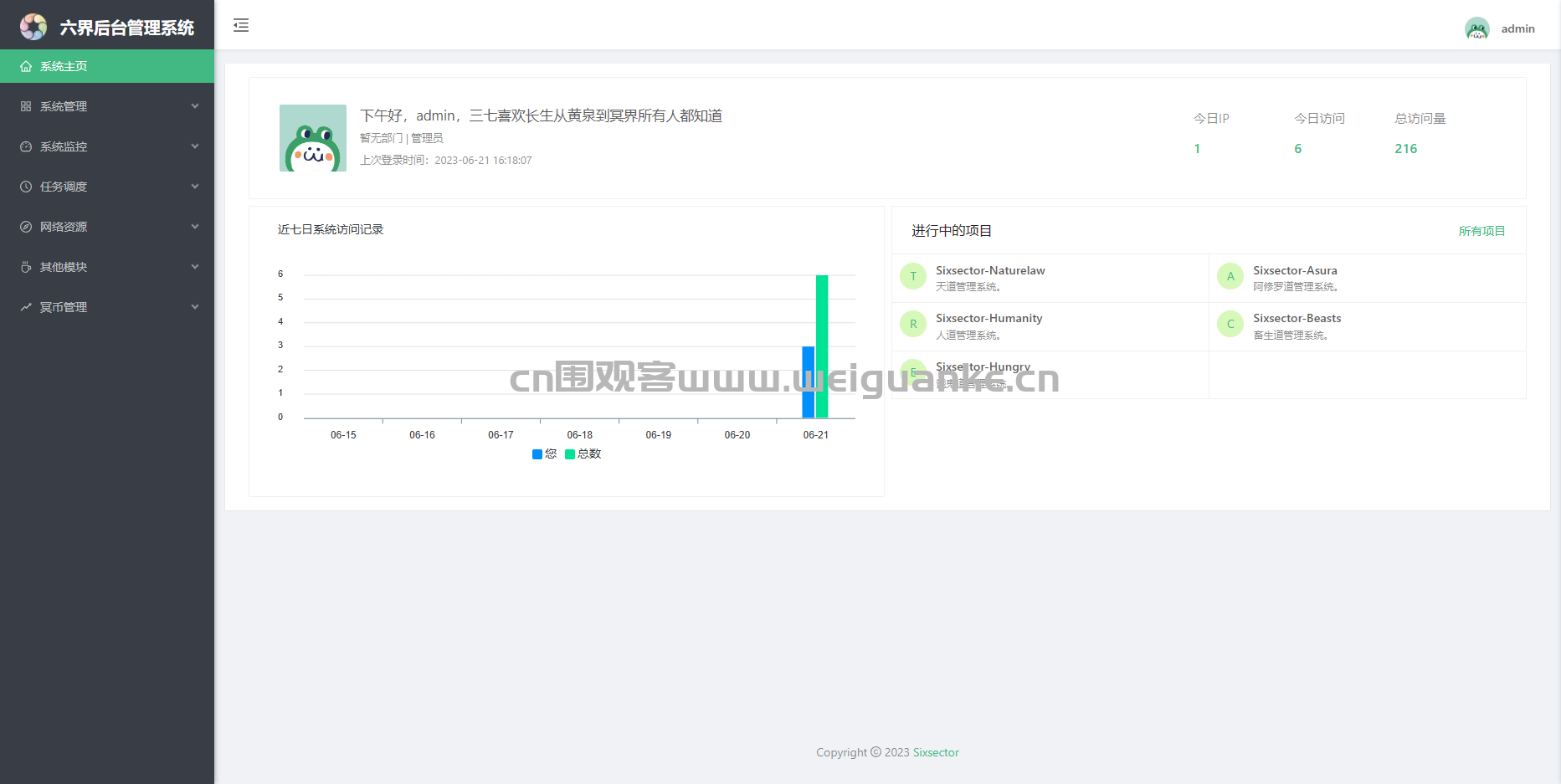Image resolution: width=1561 pixels, height=784 pixels.
Task: Open the Sixsector-Naturelaw project link
Action: 990,270
